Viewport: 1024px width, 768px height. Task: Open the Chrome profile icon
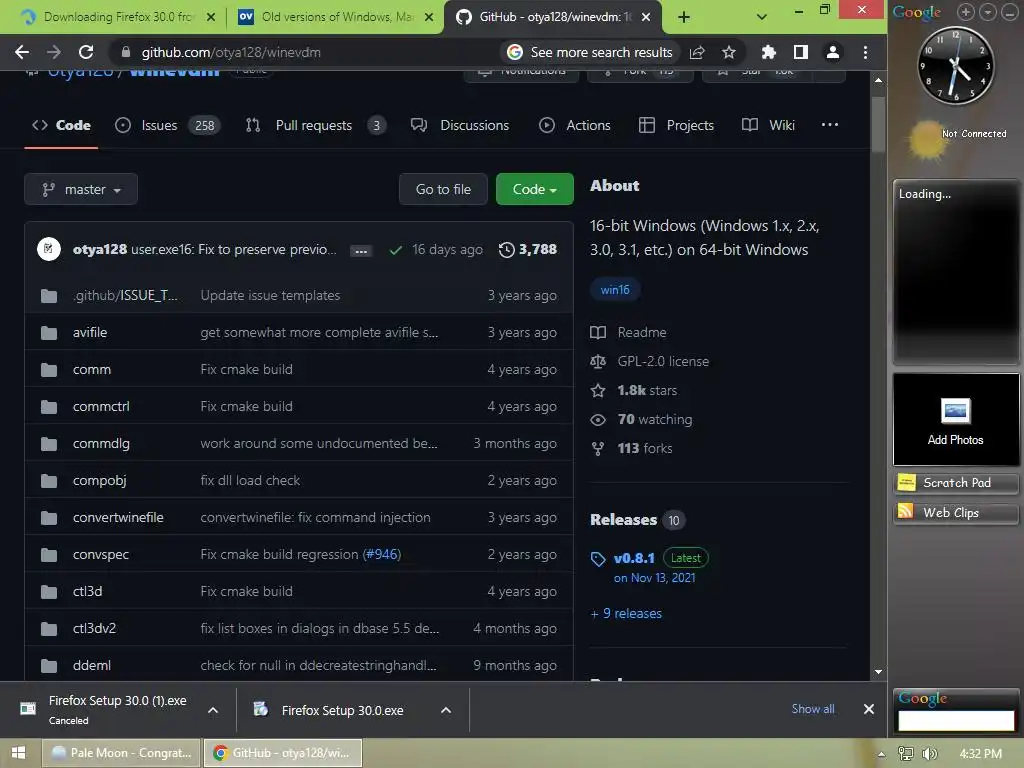click(833, 52)
